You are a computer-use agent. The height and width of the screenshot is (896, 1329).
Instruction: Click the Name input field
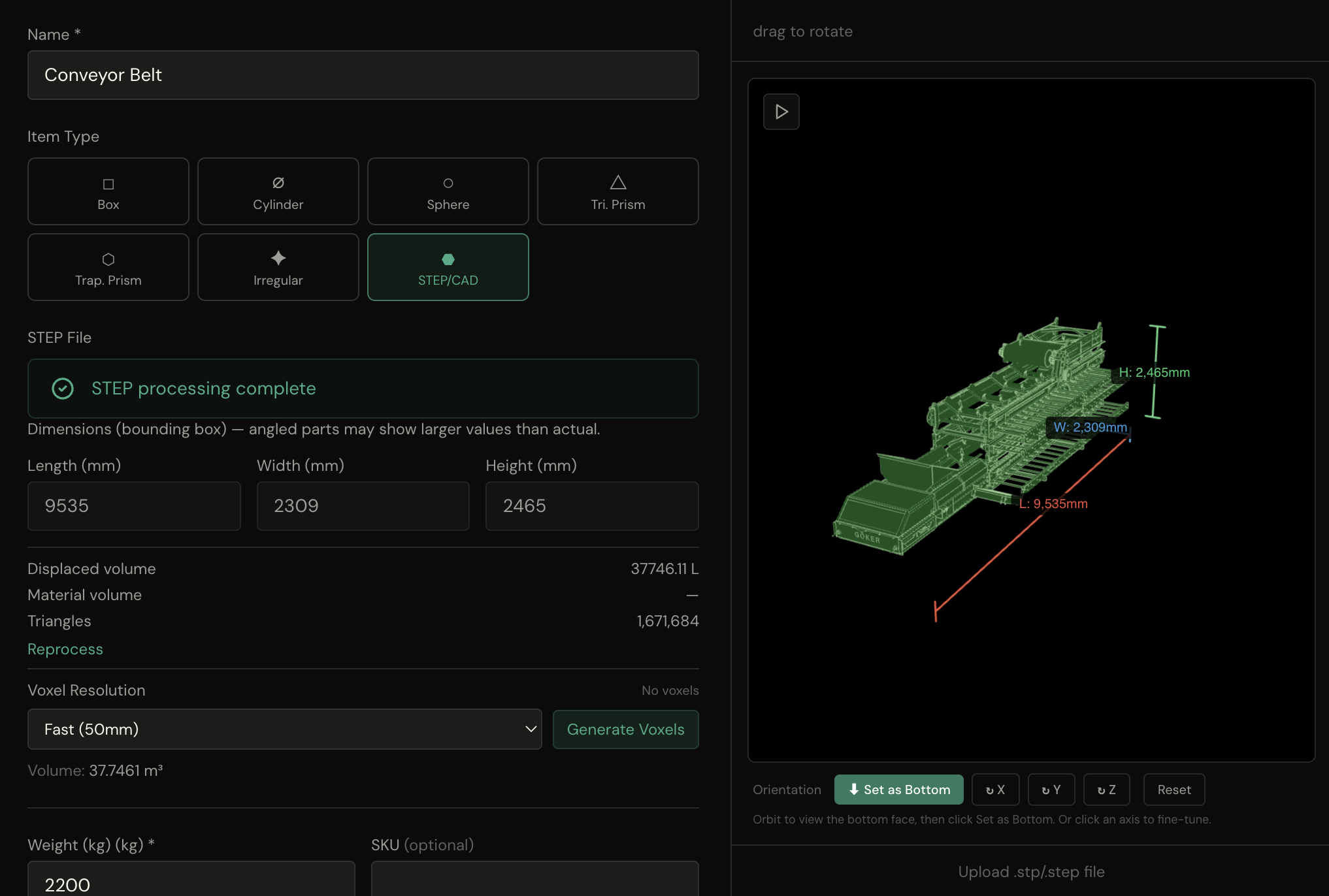(x=363, y=75)
